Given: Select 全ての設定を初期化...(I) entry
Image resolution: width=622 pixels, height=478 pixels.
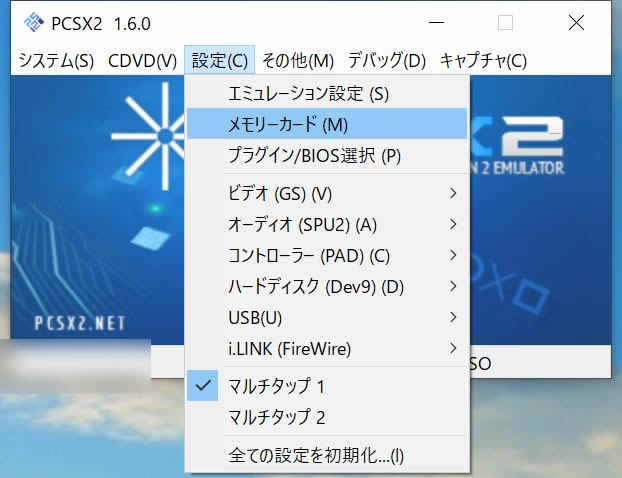Looking at the screenshot, I should 327,455.
